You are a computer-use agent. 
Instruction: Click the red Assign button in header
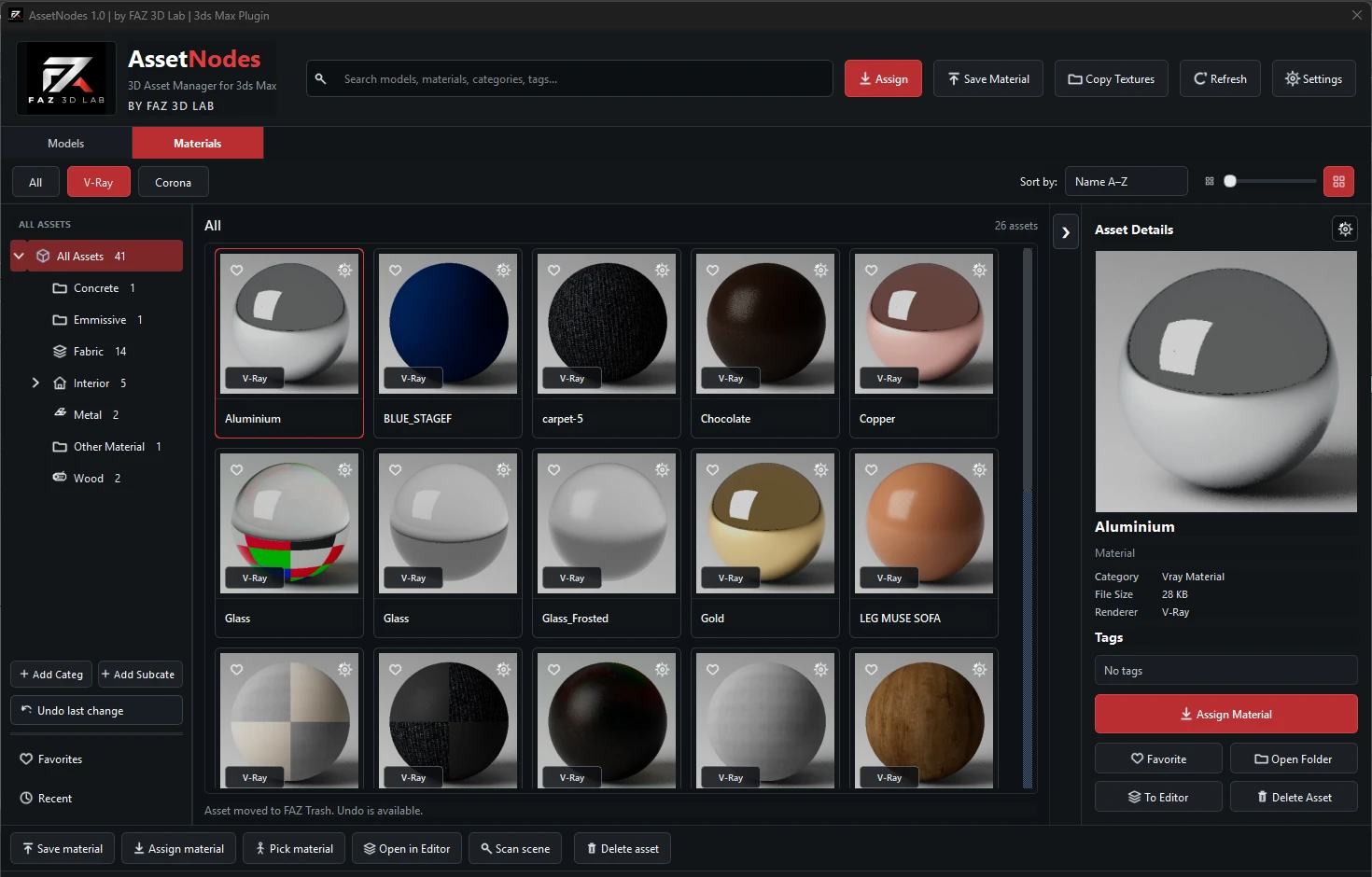click(x=883, y=78)
